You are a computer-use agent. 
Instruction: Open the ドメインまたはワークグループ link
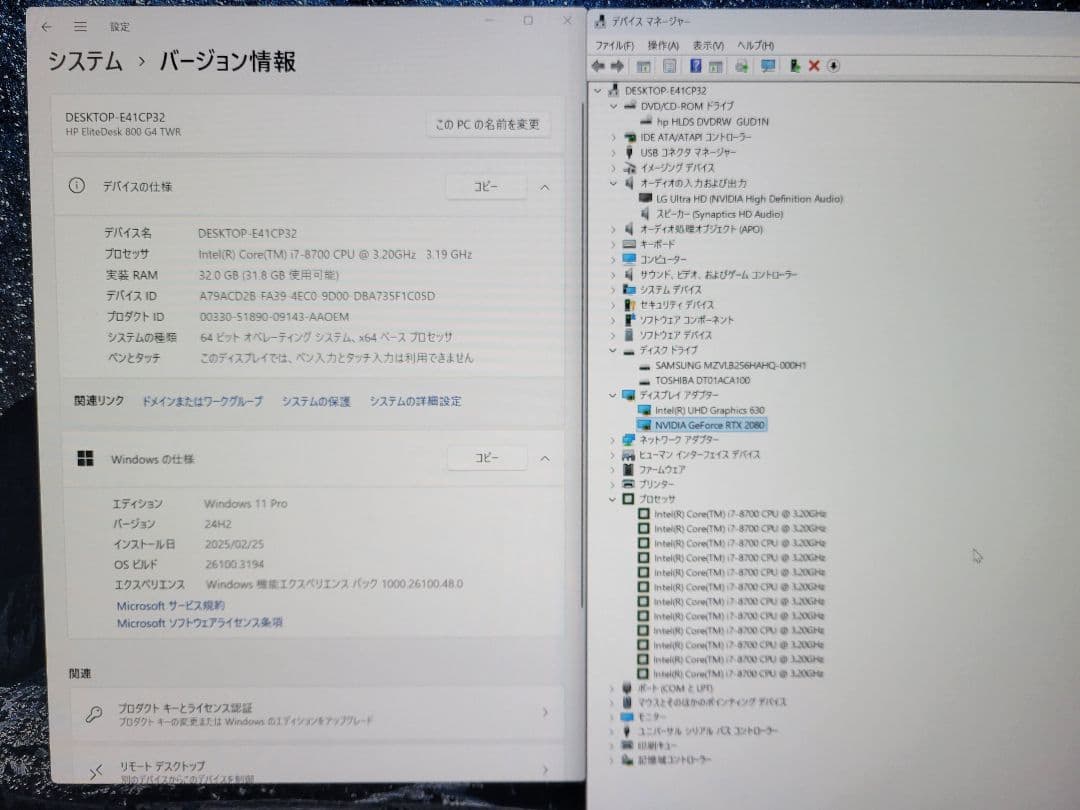click(202, 402)
